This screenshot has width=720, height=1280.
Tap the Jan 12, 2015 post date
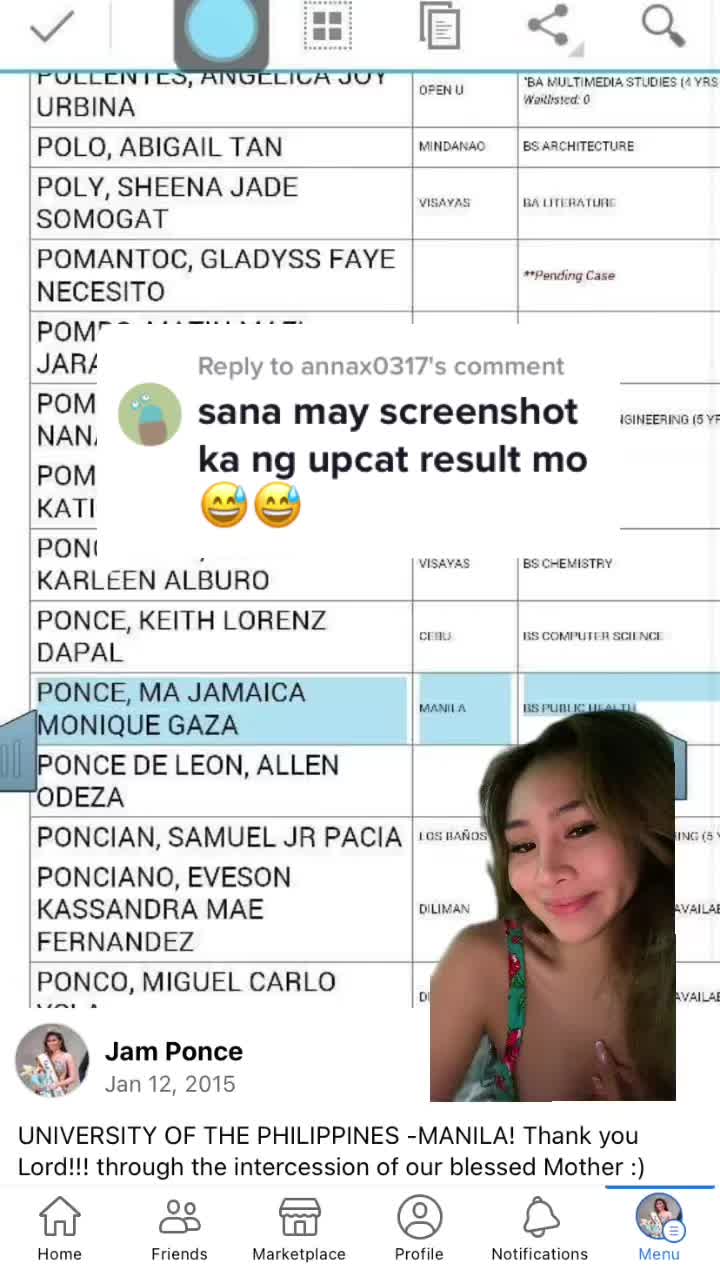click(x=170, y=1084)
